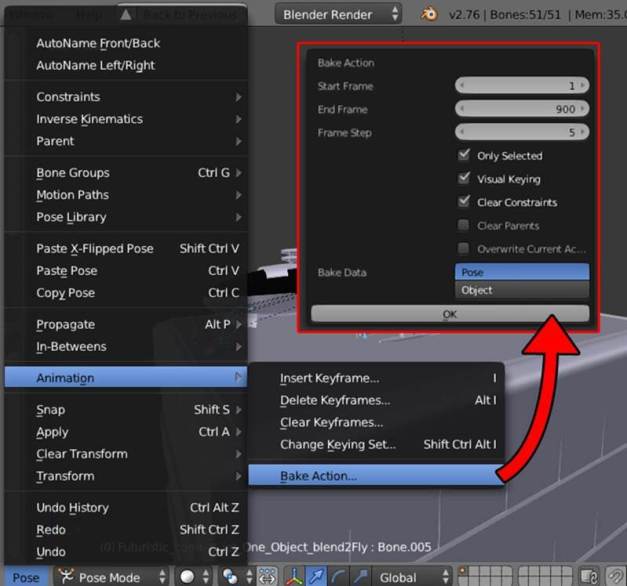Open the Transform submenu
This screenshot has width=627, height=586.
[x=126, y=476]
